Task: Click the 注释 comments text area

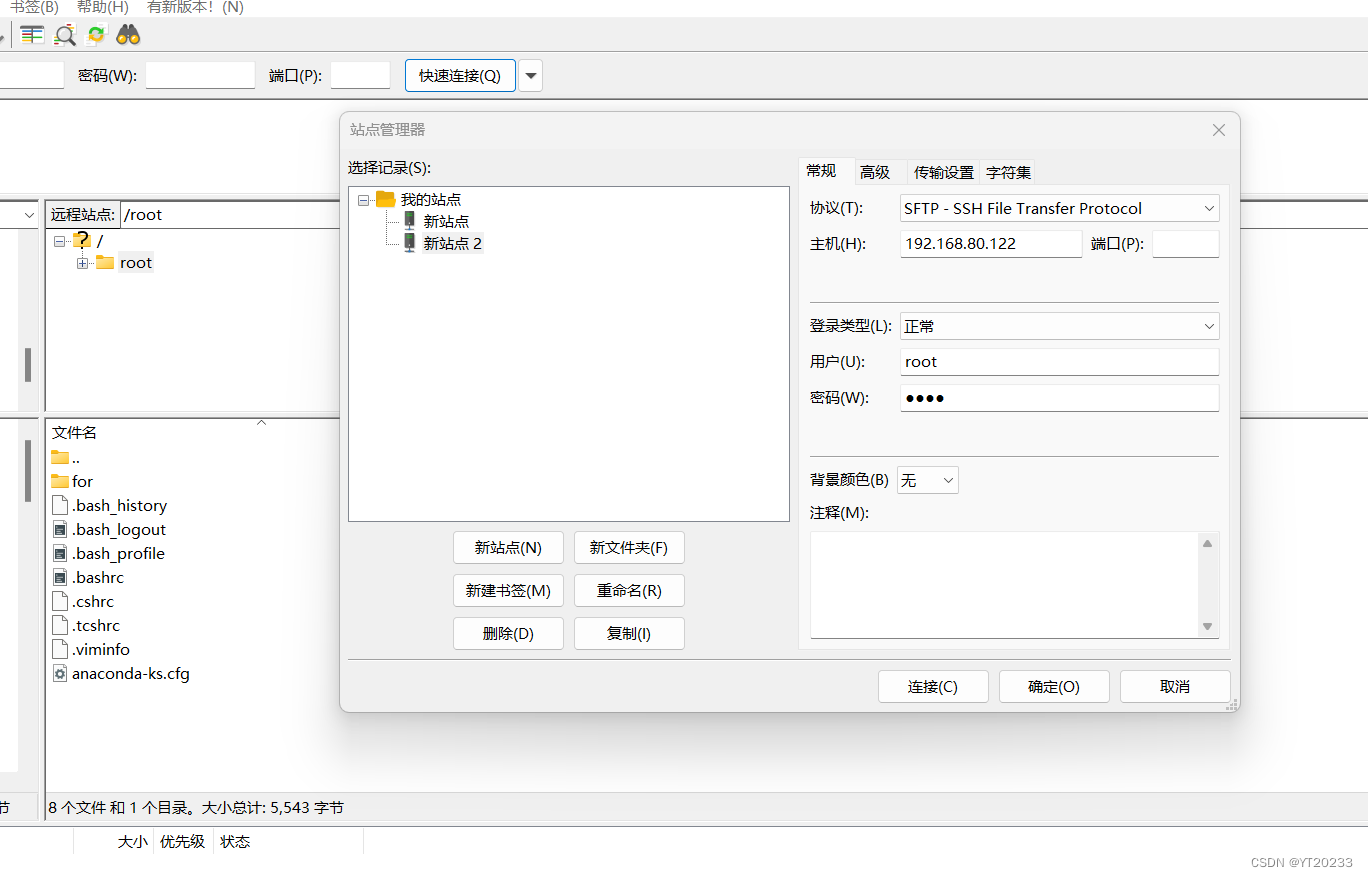Action: click(x=1004, y=585)
